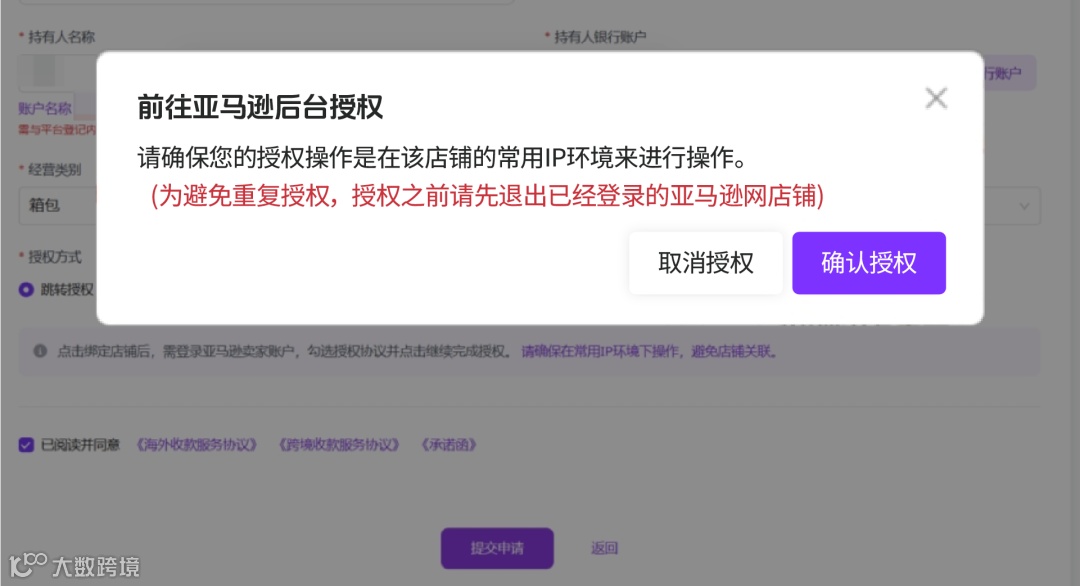
Task: Click the dropdown chevron of 经营类别
Action: click(1024, 206)
